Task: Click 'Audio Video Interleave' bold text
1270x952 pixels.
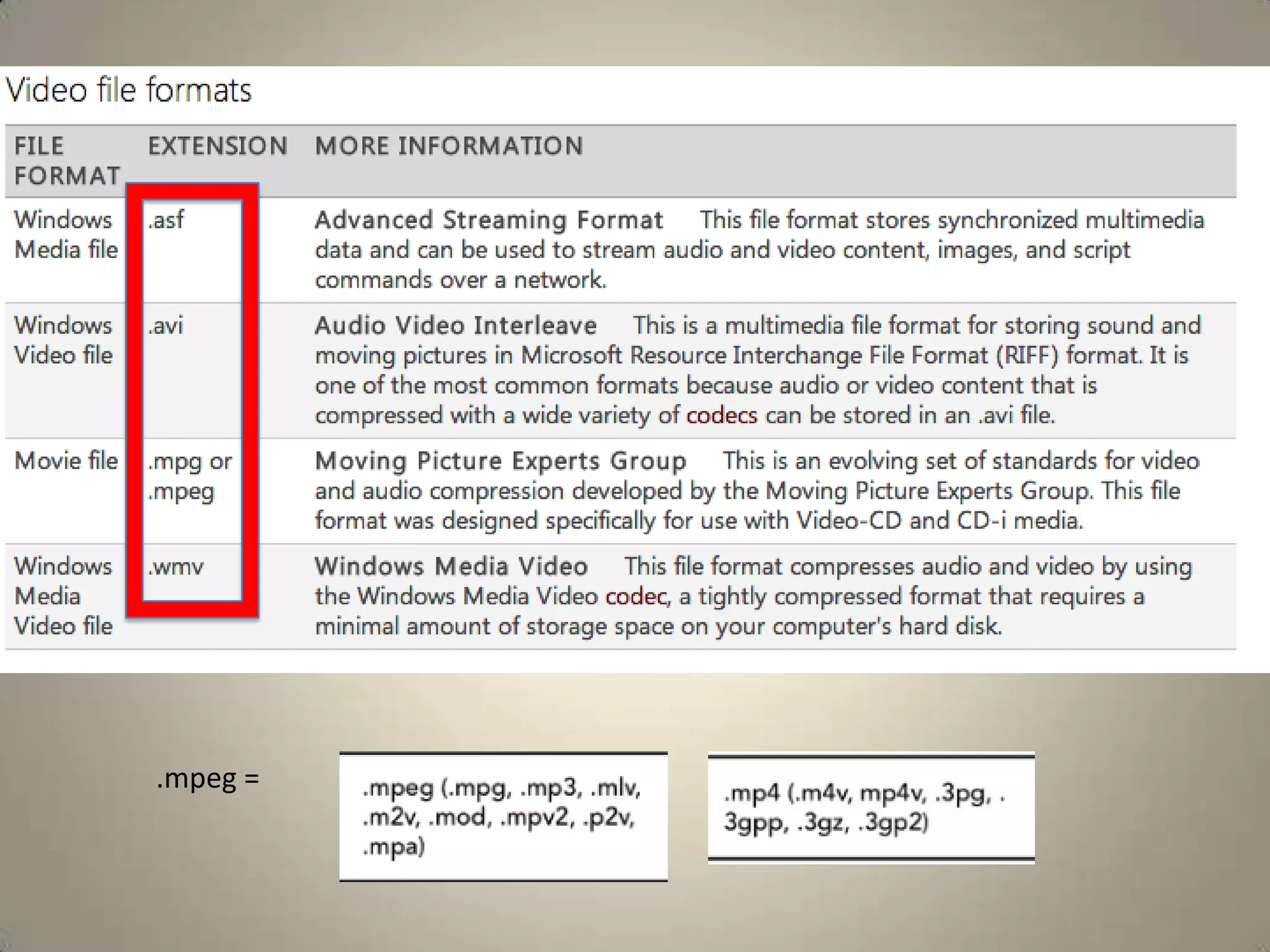Action: coord(455,326)
